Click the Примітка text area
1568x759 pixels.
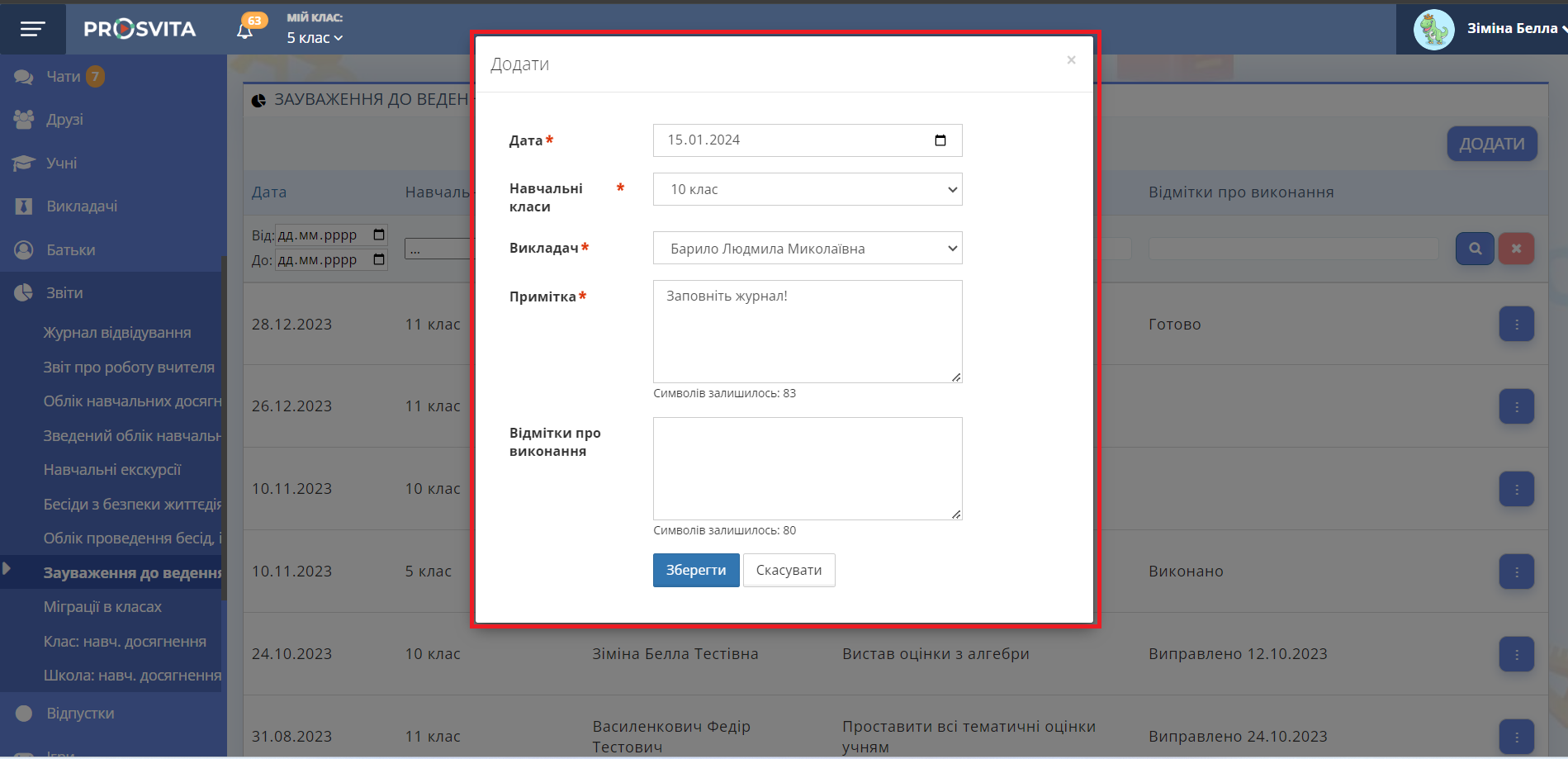point(807,332)
